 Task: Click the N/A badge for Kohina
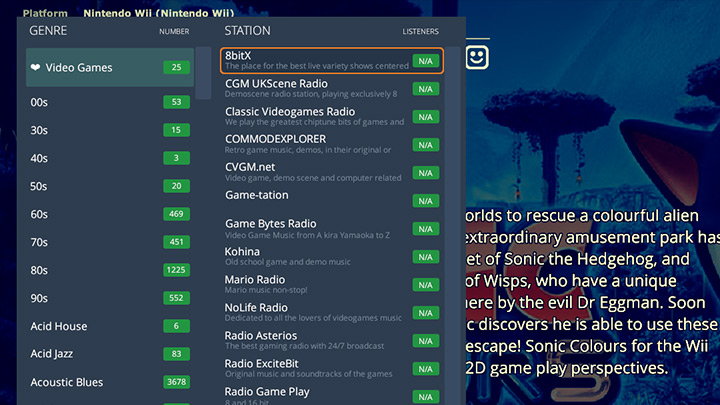(x=426, y=257)
